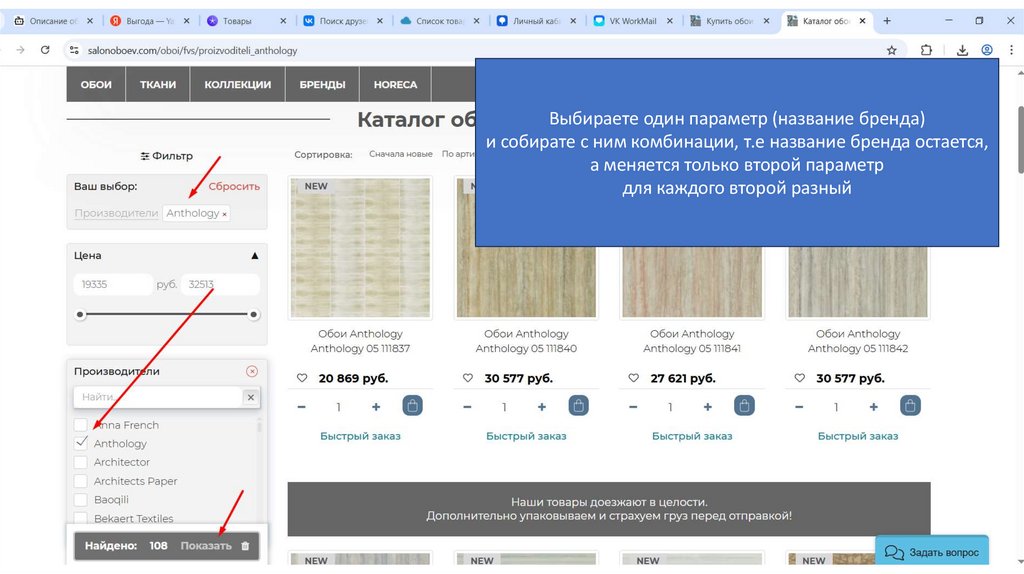Decrease quantity for wallpaper 05 111842
The height and width of the screenshot is (574, 1024).
[x=799, y=407]
